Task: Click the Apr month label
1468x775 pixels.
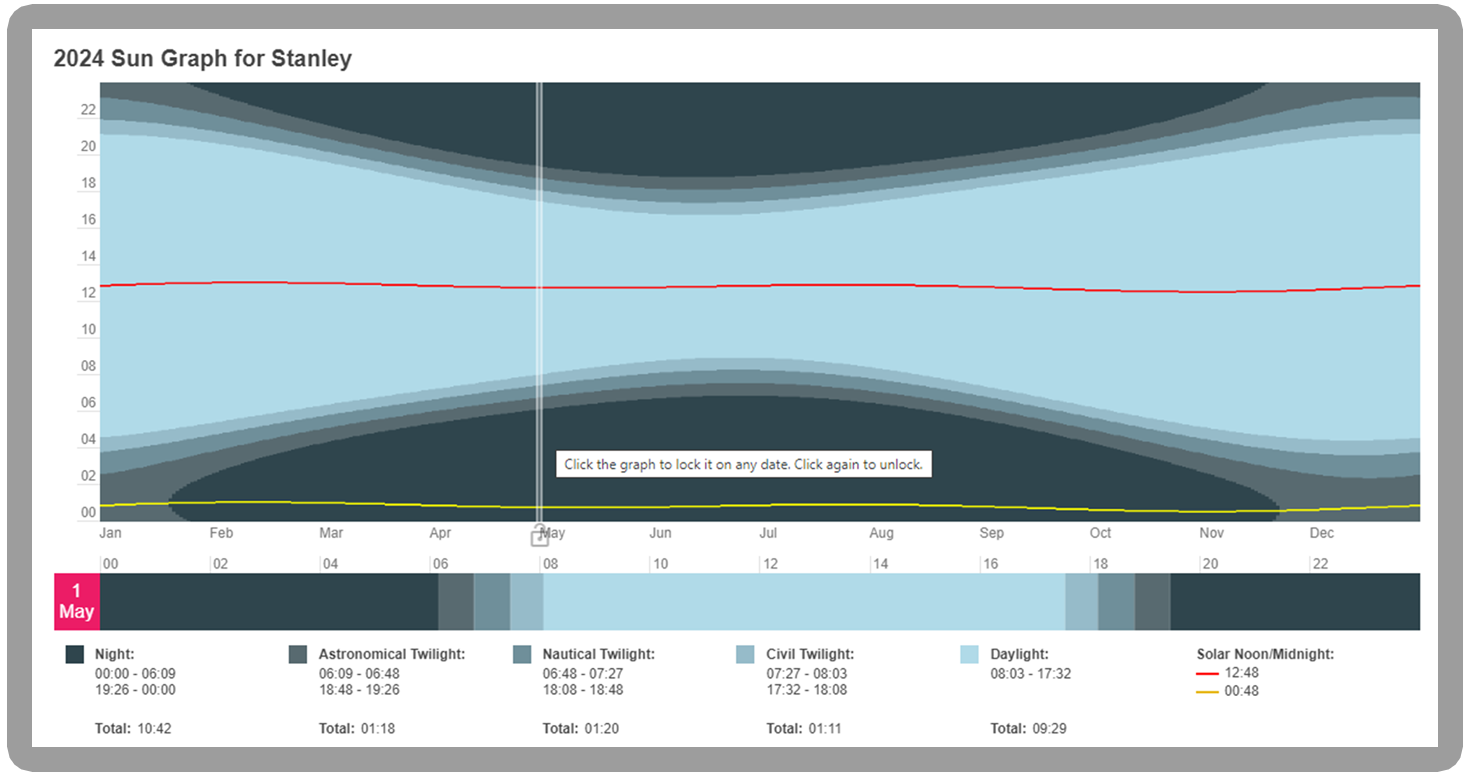Action: click(440, 534)
